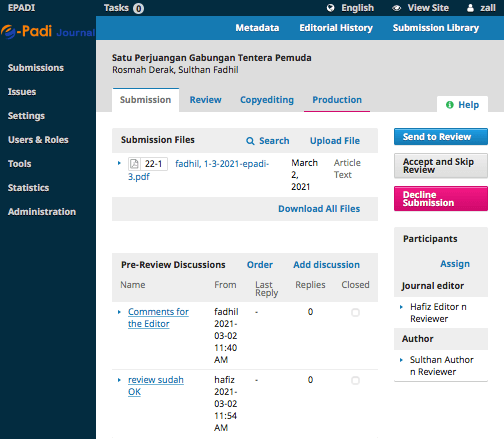This screenshot has width=504, height=439.
Task: Switch to the Review tab
Action: click(205, 100)
